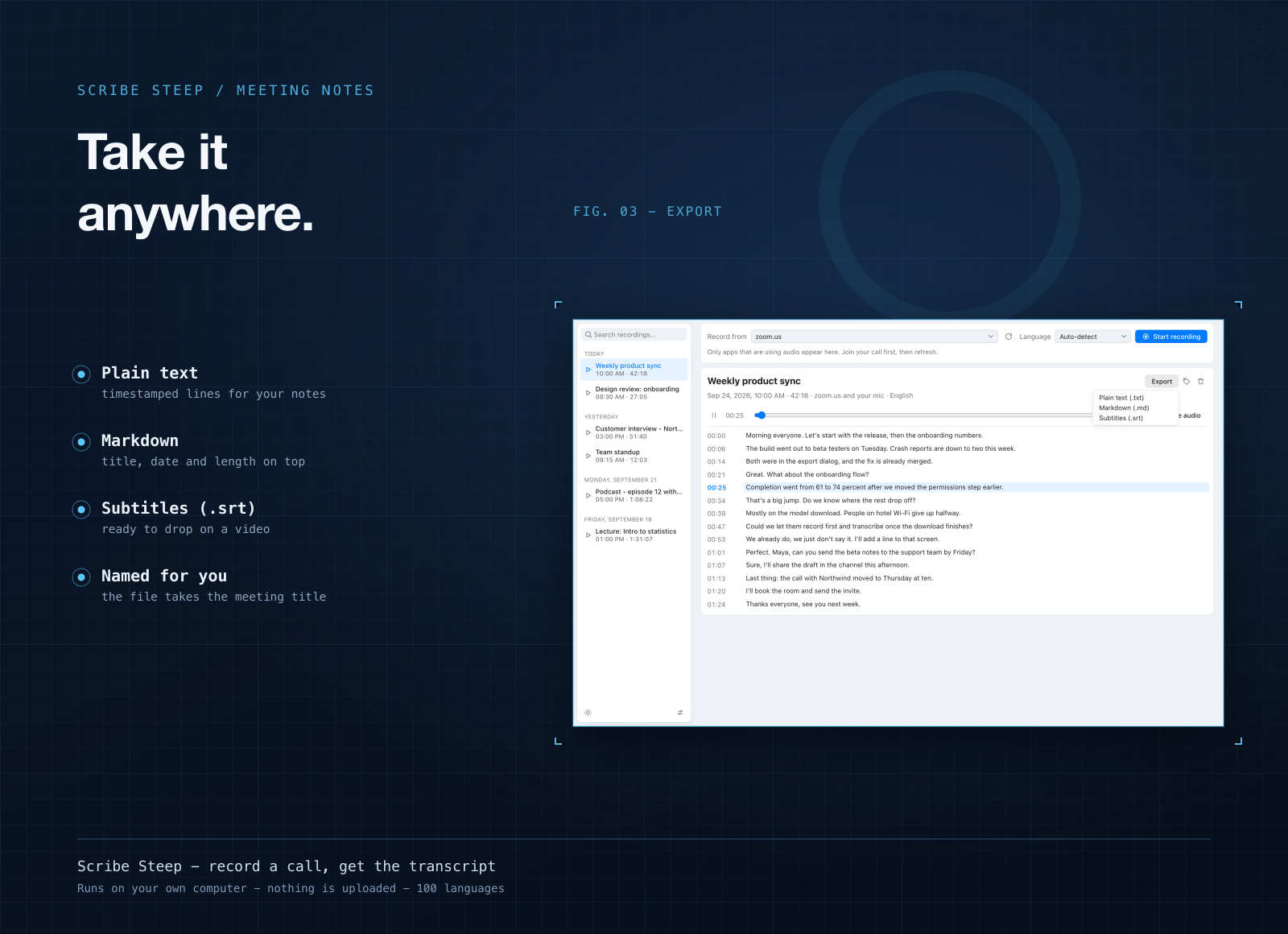Jump to timestamp 00:39

point(716,514)
